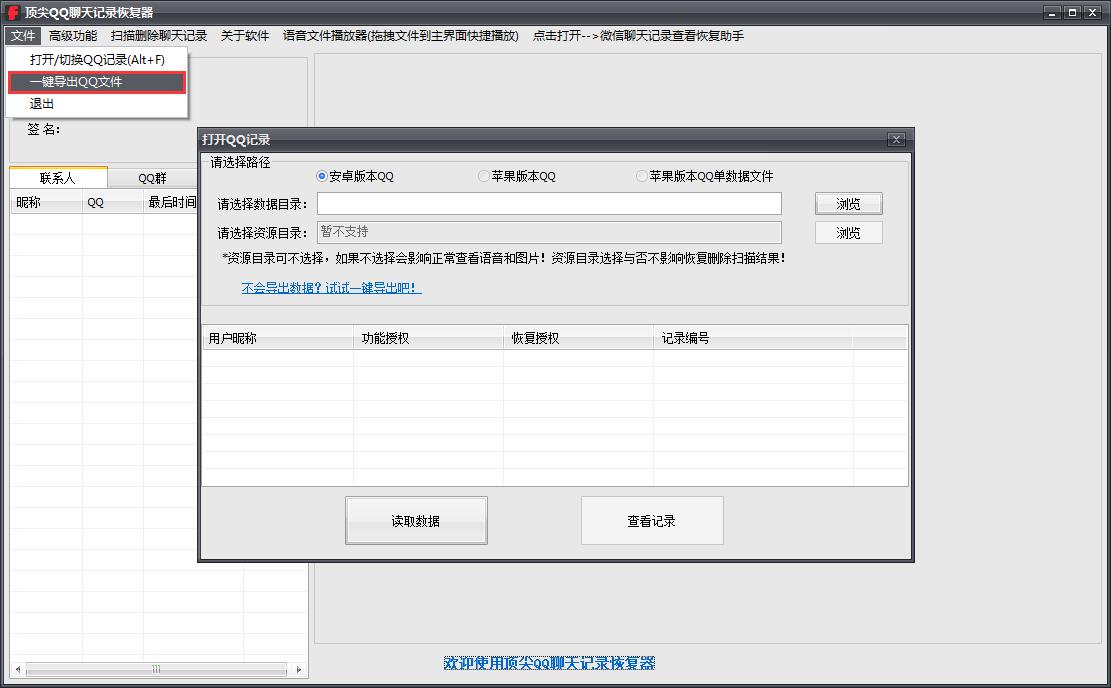
Task: Switch to the 联系人 tab
Action: click(57, 177)
